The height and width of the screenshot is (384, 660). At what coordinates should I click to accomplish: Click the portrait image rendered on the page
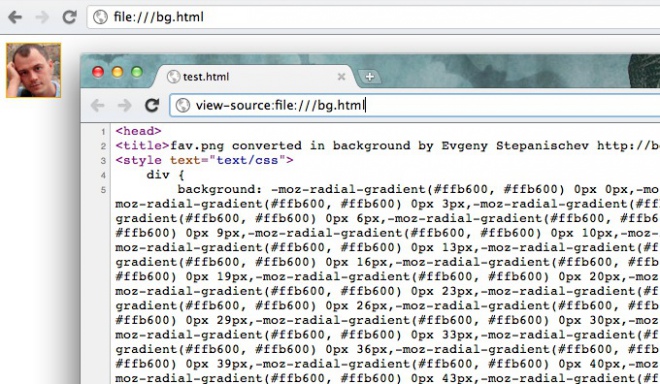tap(33, 70)
